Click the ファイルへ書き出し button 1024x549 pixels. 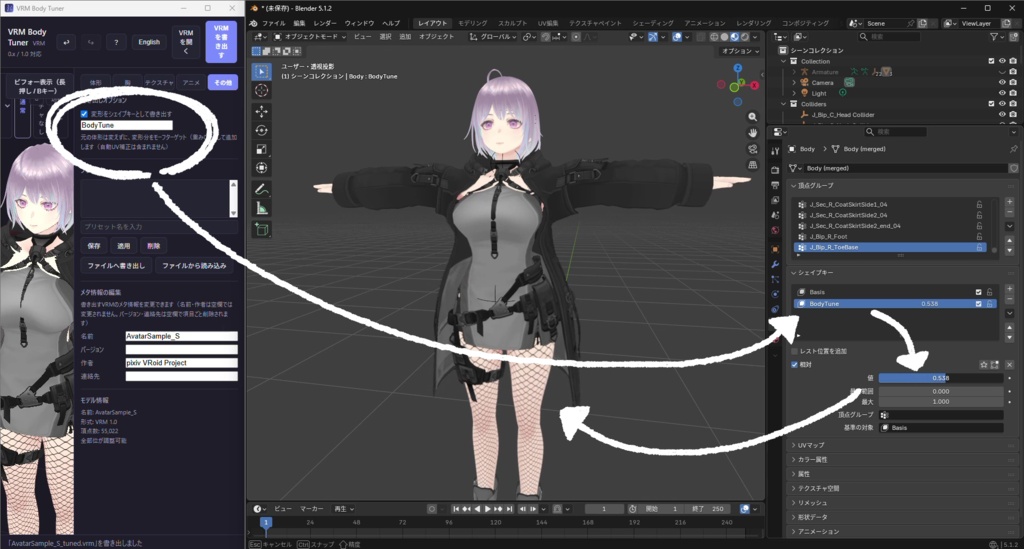click(x=116, y=266)
